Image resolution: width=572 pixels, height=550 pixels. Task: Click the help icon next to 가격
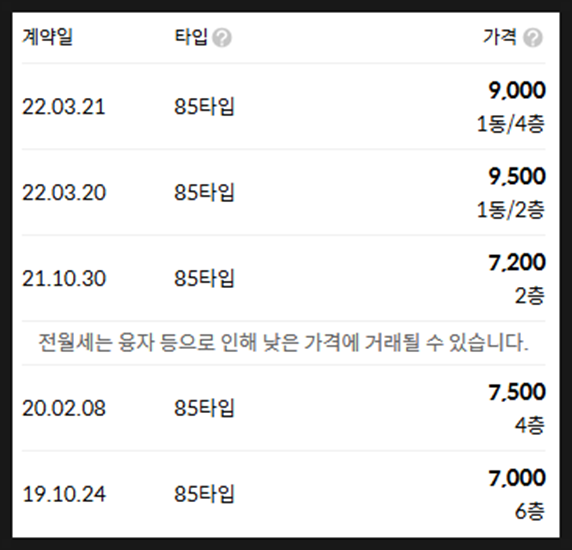coord(533,38)
